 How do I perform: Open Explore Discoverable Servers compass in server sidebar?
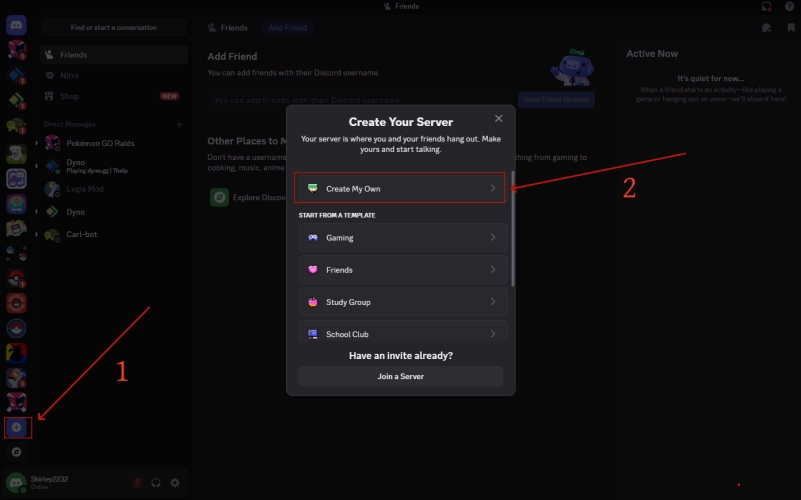[x=16, y=452]
